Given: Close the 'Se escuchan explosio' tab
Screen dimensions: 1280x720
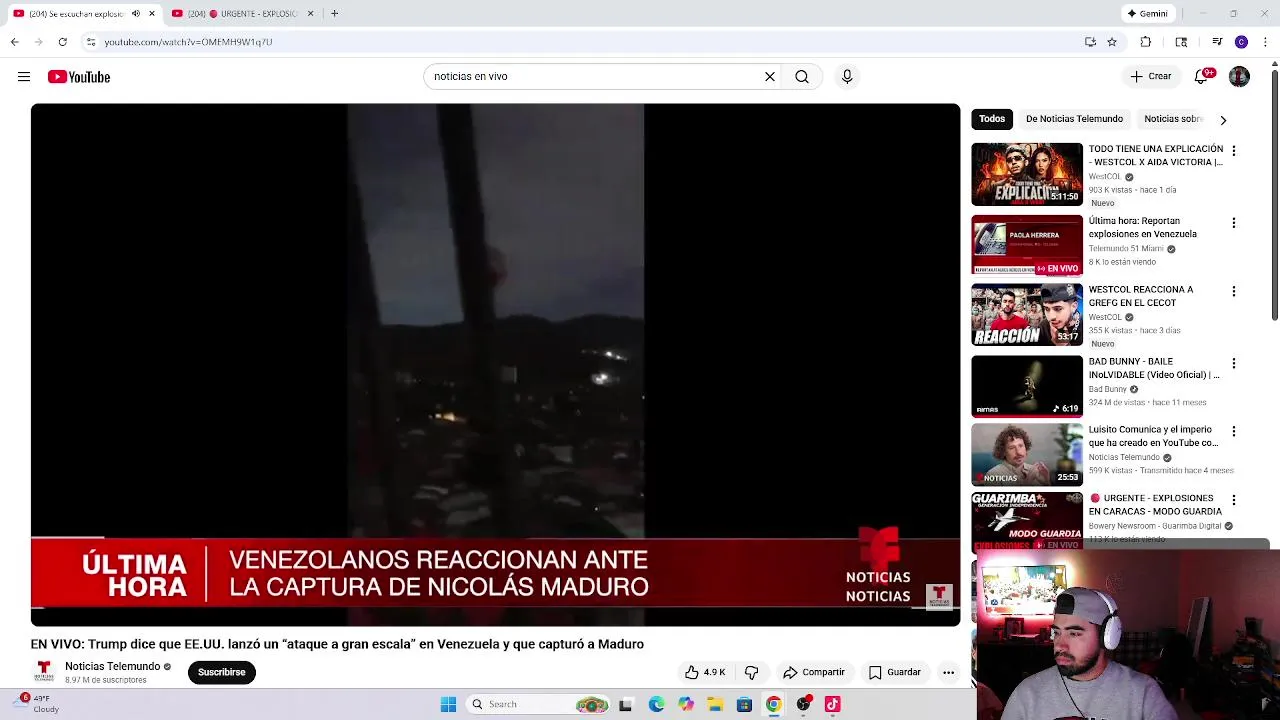Looking at the screenshot, I should (152, 14).
